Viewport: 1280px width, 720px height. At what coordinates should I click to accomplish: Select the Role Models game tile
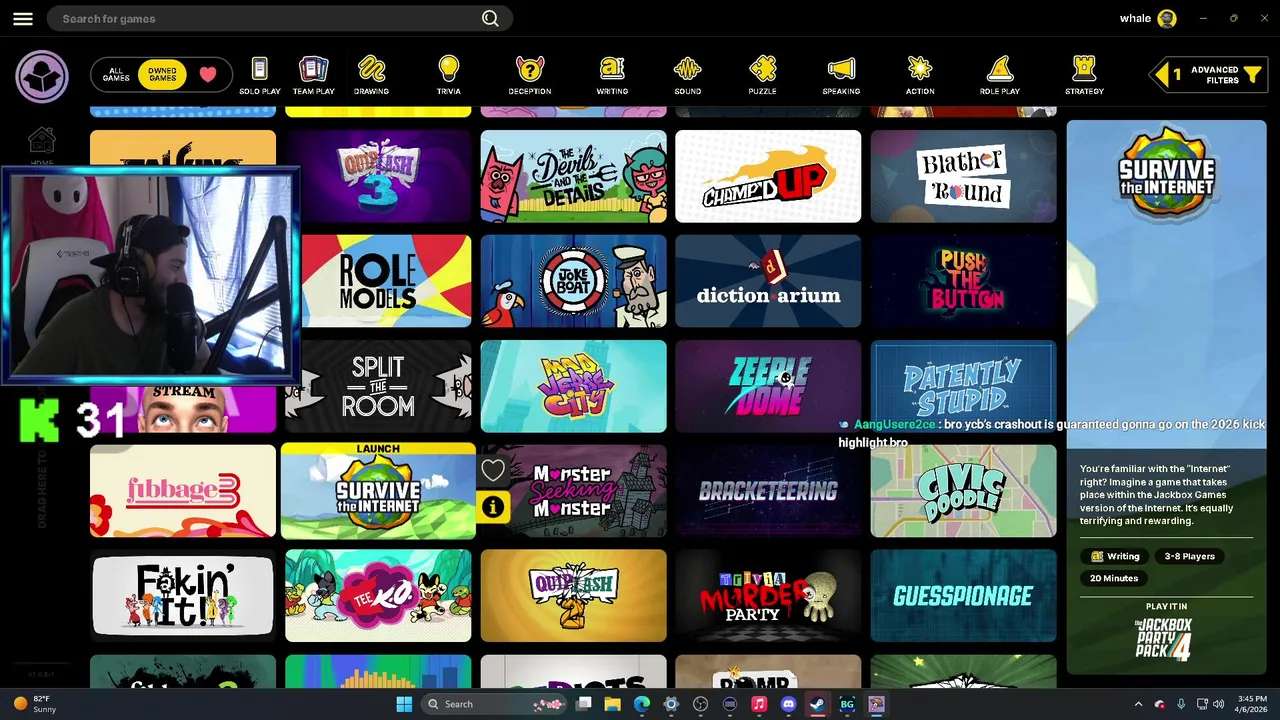point(386,281)
